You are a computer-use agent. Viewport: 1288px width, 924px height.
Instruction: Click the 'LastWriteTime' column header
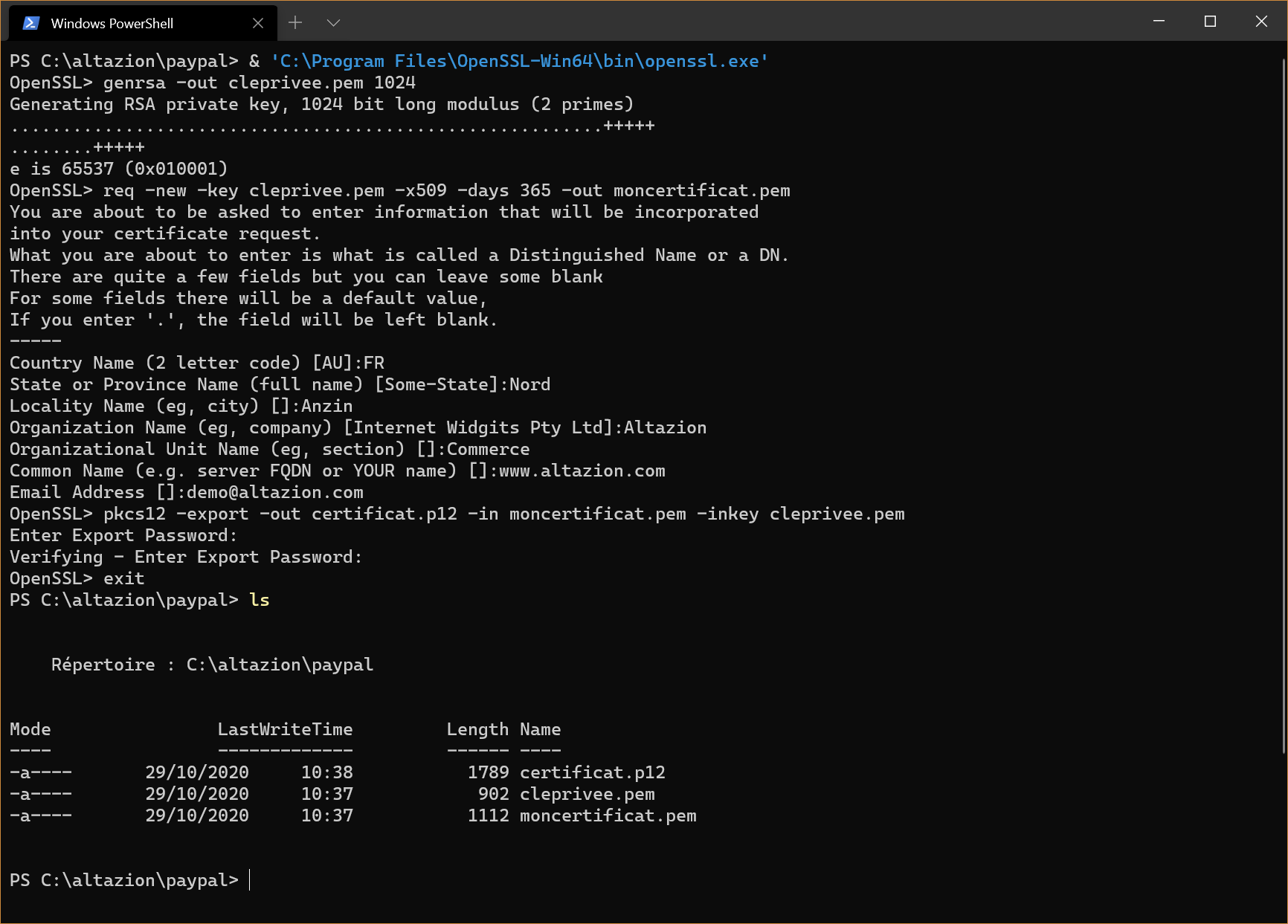point(286,729)
